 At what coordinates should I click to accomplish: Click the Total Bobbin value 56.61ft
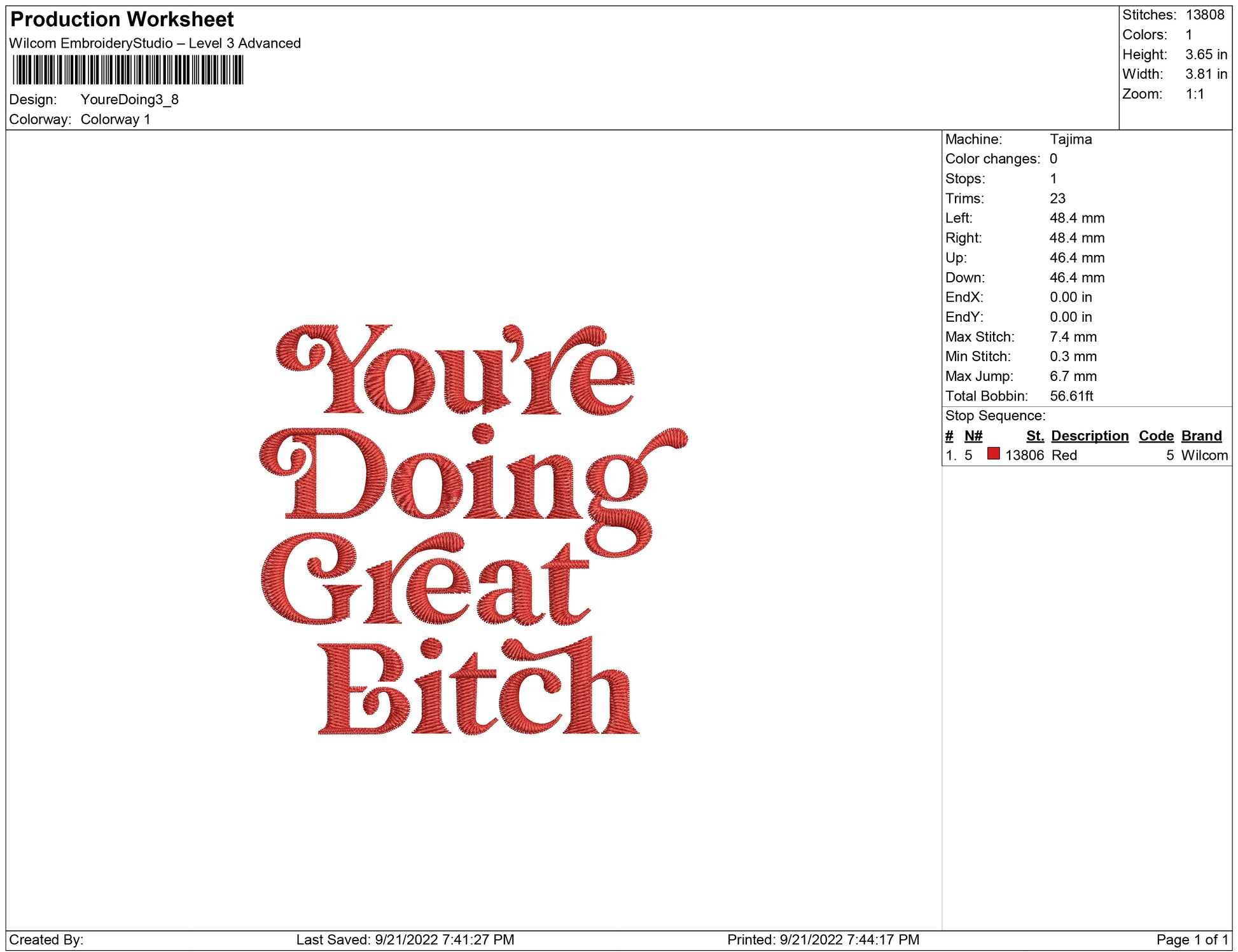pos(1071,396)
